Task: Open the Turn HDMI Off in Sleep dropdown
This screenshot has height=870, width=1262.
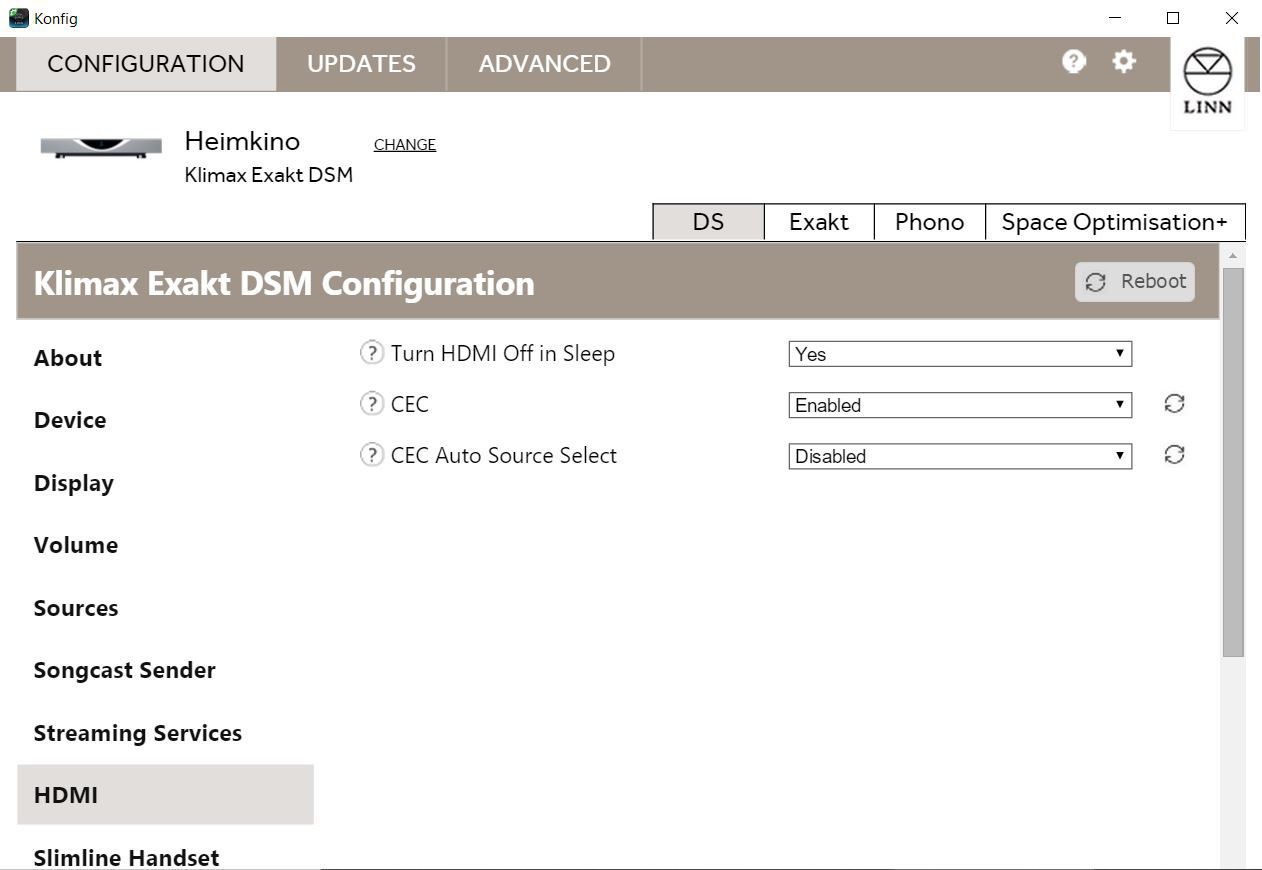Action: pyautogui.click(x=960, y=354)
